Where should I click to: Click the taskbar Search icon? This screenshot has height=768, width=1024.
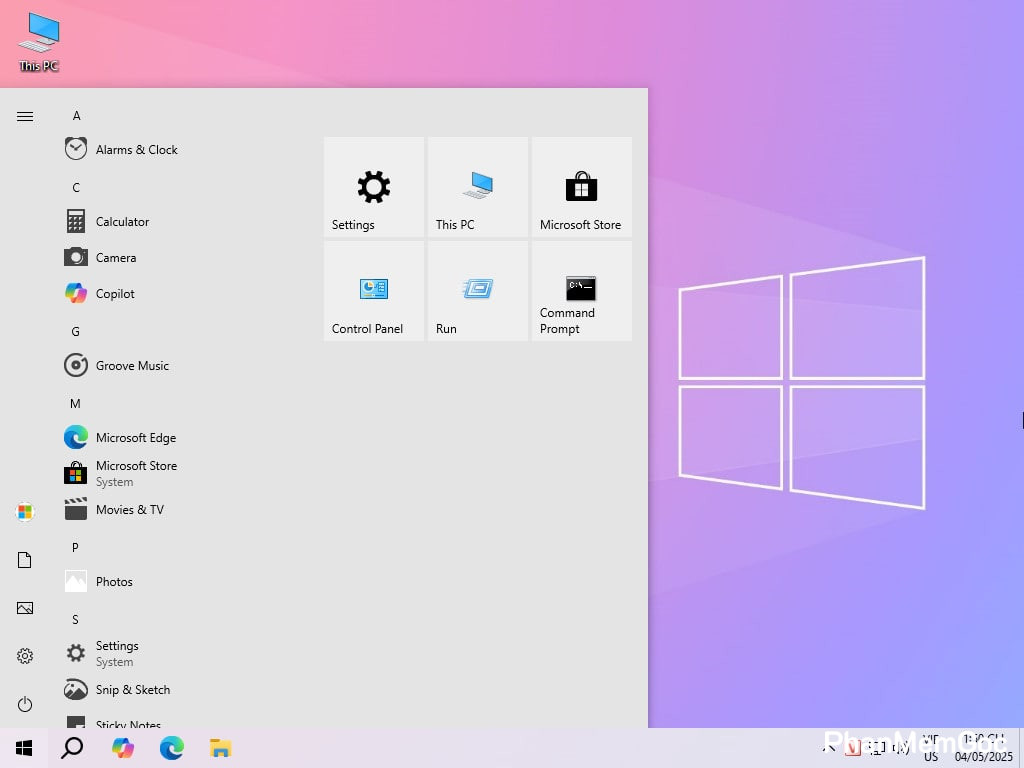tap(72, 748)
